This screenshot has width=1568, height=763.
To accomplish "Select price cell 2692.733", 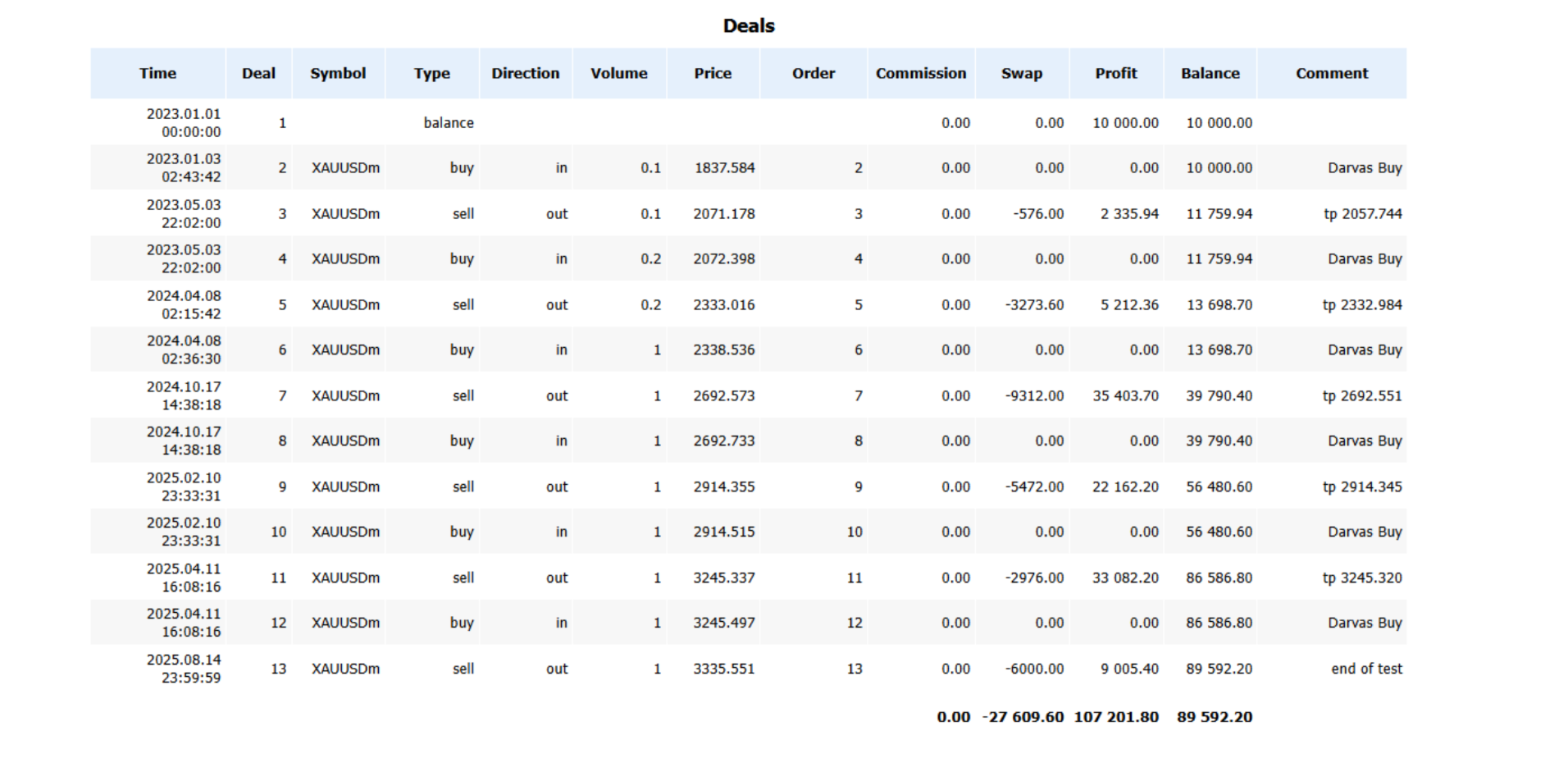I will (724, 441).
